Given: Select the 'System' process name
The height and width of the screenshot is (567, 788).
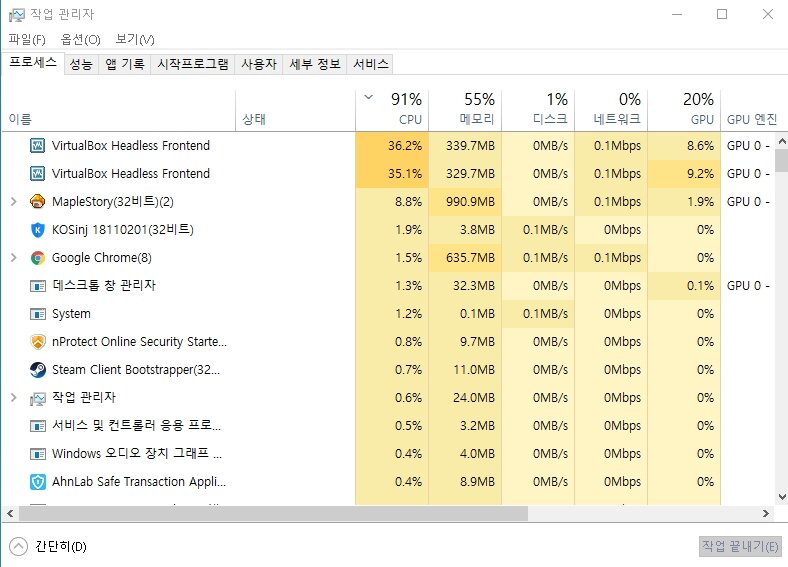Looking at the screenshot, I should click(x=71, y=314).
